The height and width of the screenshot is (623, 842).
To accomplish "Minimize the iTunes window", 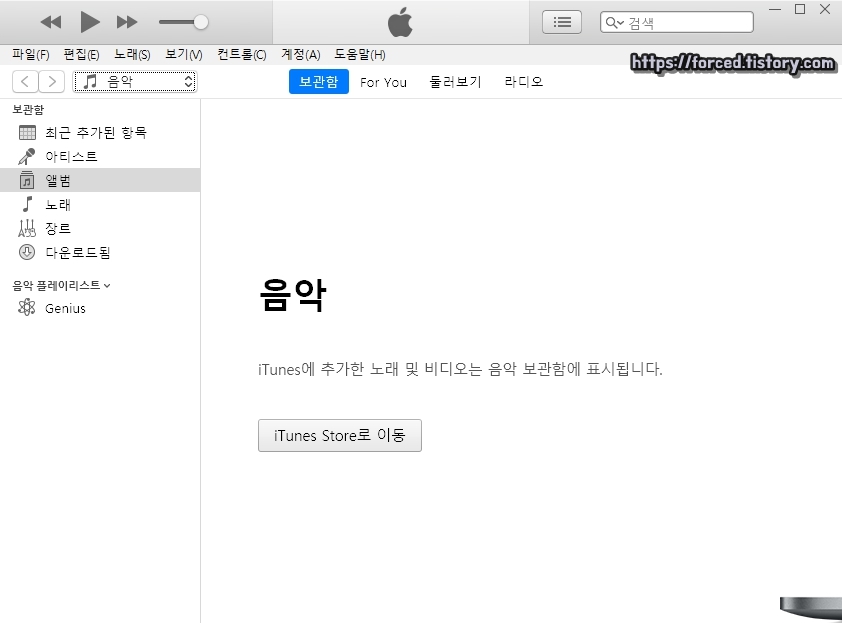I will 775,9.
